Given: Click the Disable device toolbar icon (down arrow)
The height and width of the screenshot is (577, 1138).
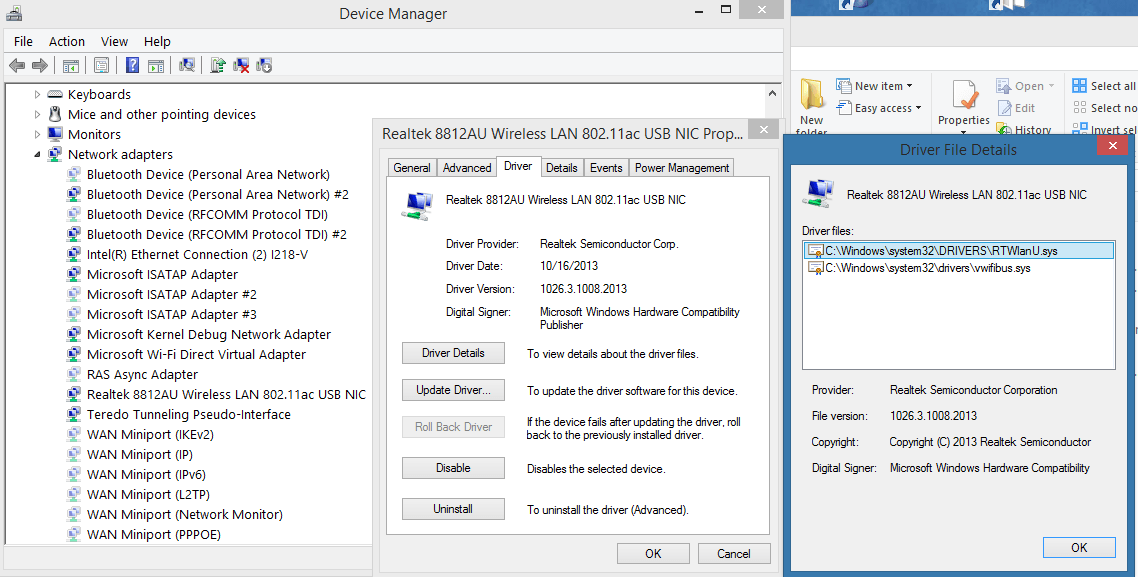Looking at the screenshot, I should (x=263, y=65).
